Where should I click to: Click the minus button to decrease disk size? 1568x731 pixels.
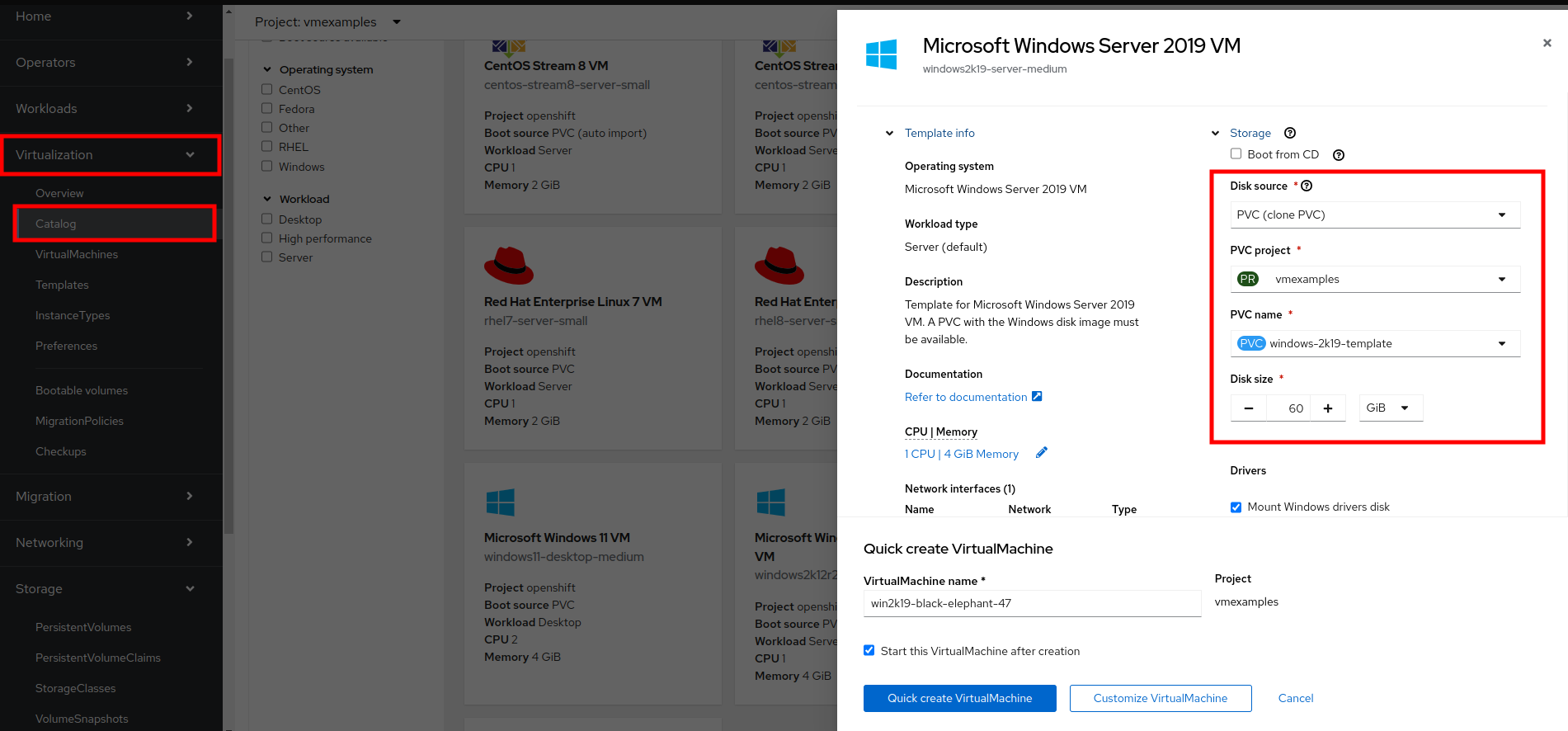point(1249,408)
